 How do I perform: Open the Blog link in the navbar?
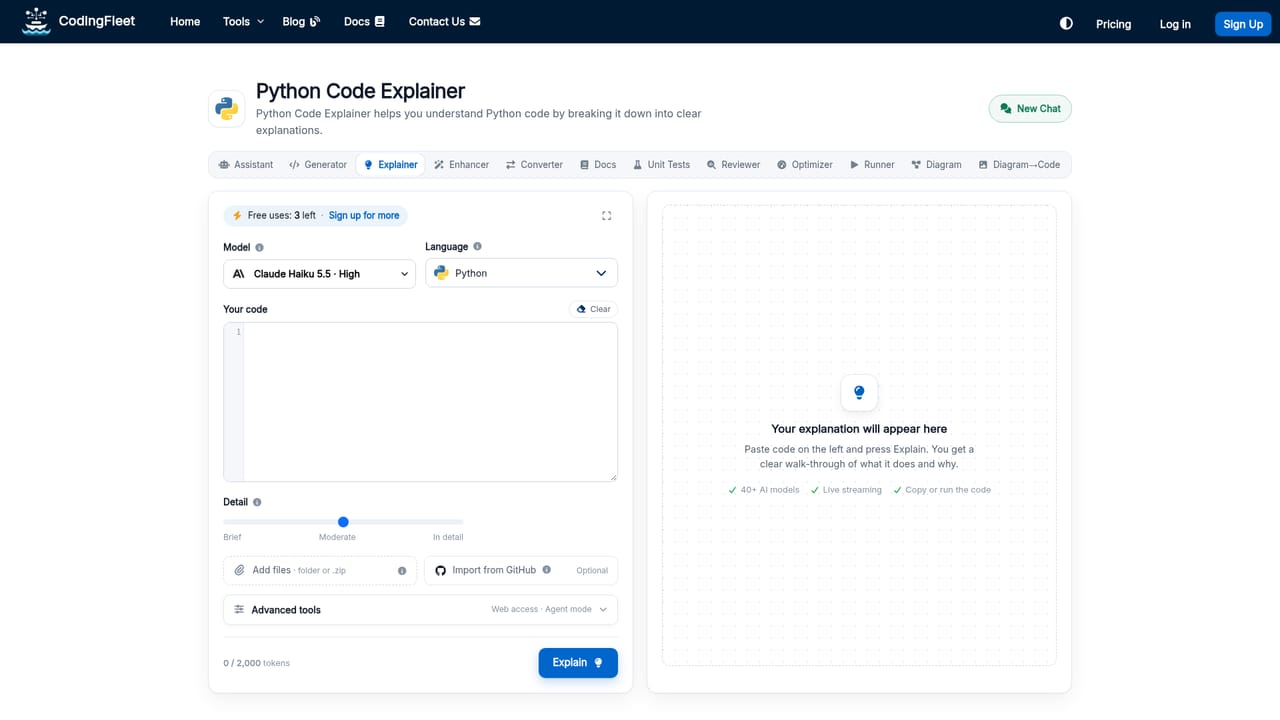pos(301,22)
